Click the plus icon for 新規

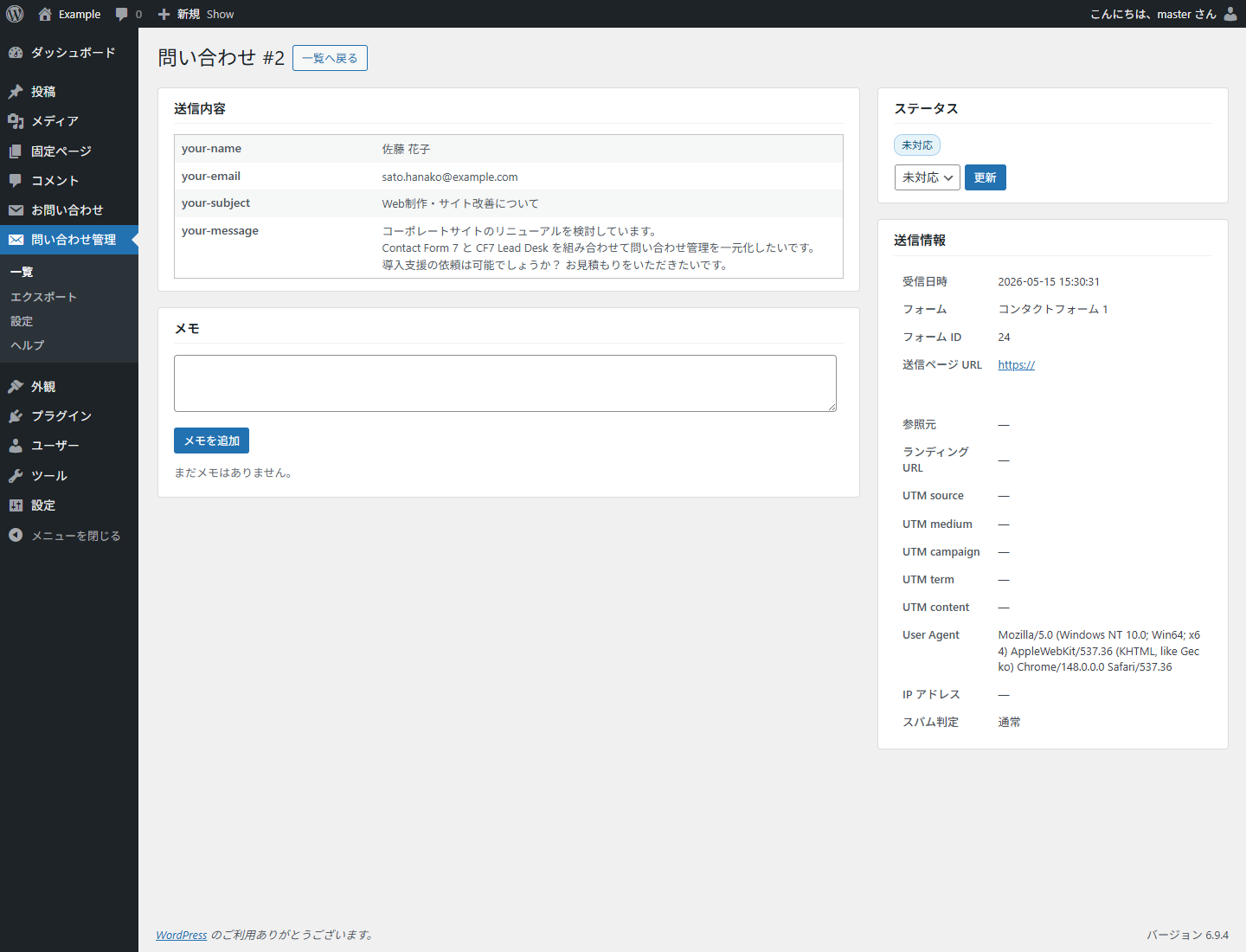(164, 14)
